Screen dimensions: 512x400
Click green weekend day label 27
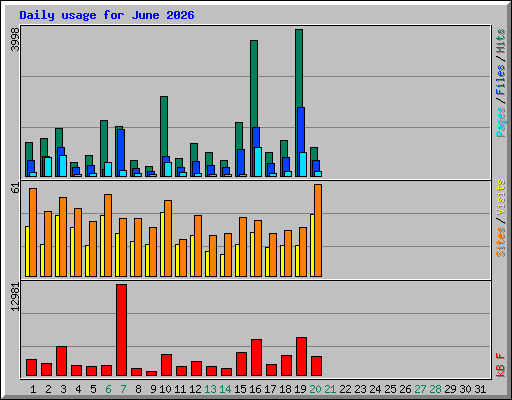point(420,389)
